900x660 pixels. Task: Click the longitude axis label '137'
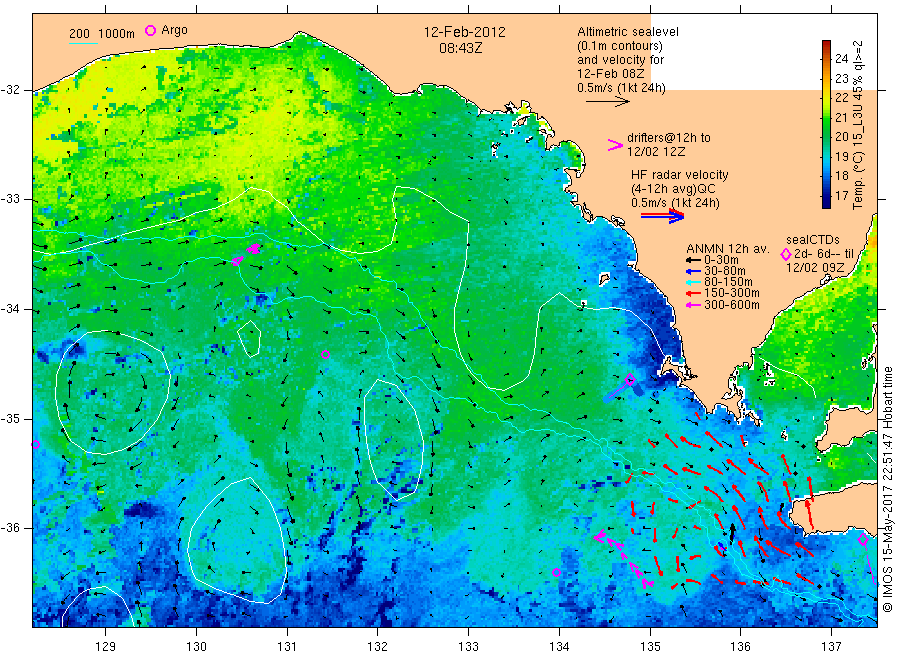point(831,647)
